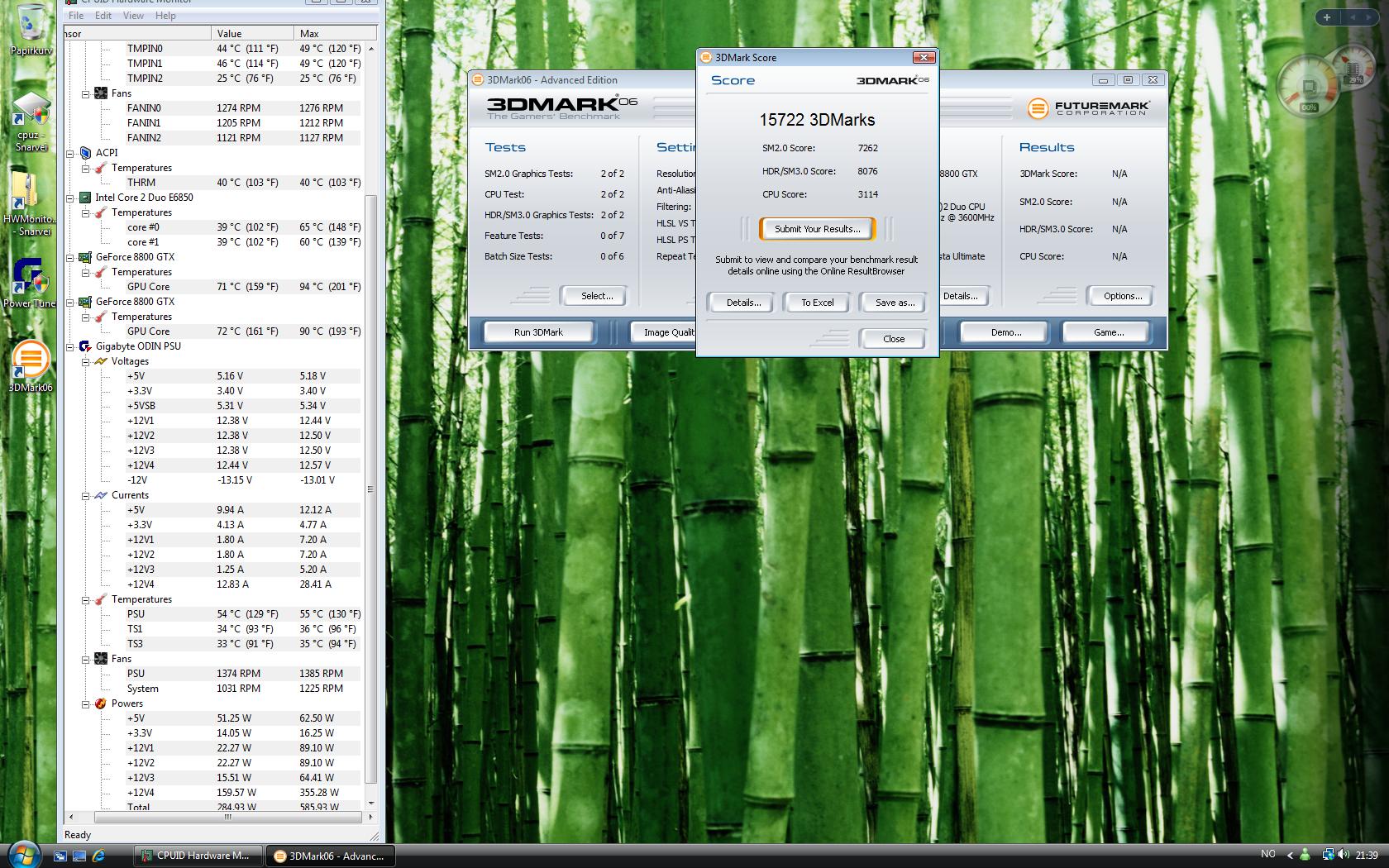Open the Help menu in Hardware Monitor
Image resolution: width=1389 pixels, height=868 pixels.
point(165,15)
